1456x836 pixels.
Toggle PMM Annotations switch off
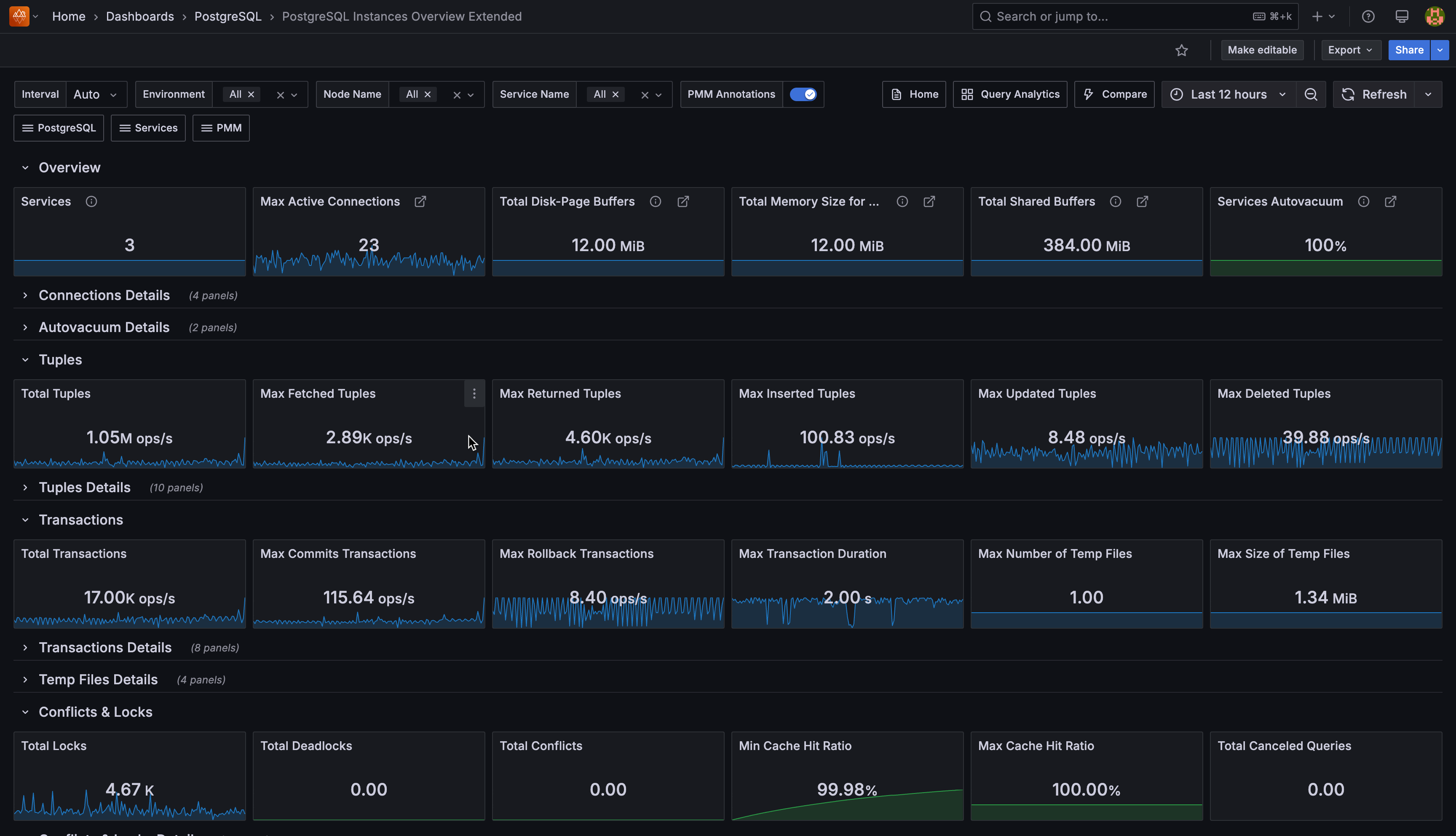tap(802, 95)
